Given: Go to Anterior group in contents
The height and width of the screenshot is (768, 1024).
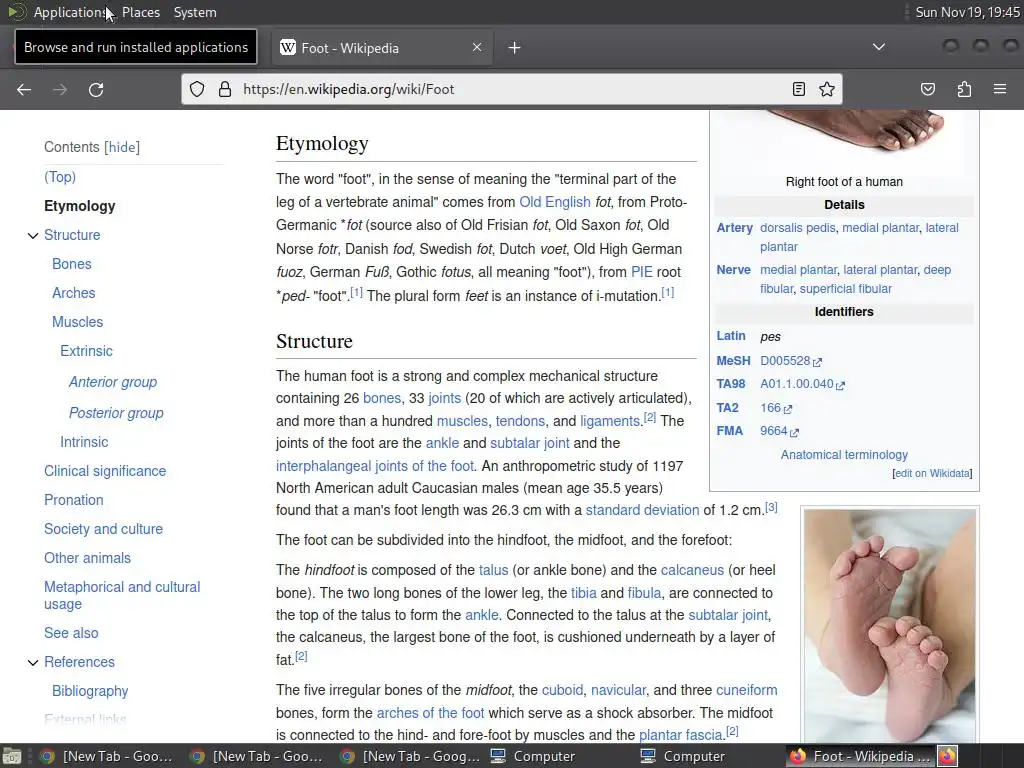Looking at the screenshot, I should (x=113, y=382).
